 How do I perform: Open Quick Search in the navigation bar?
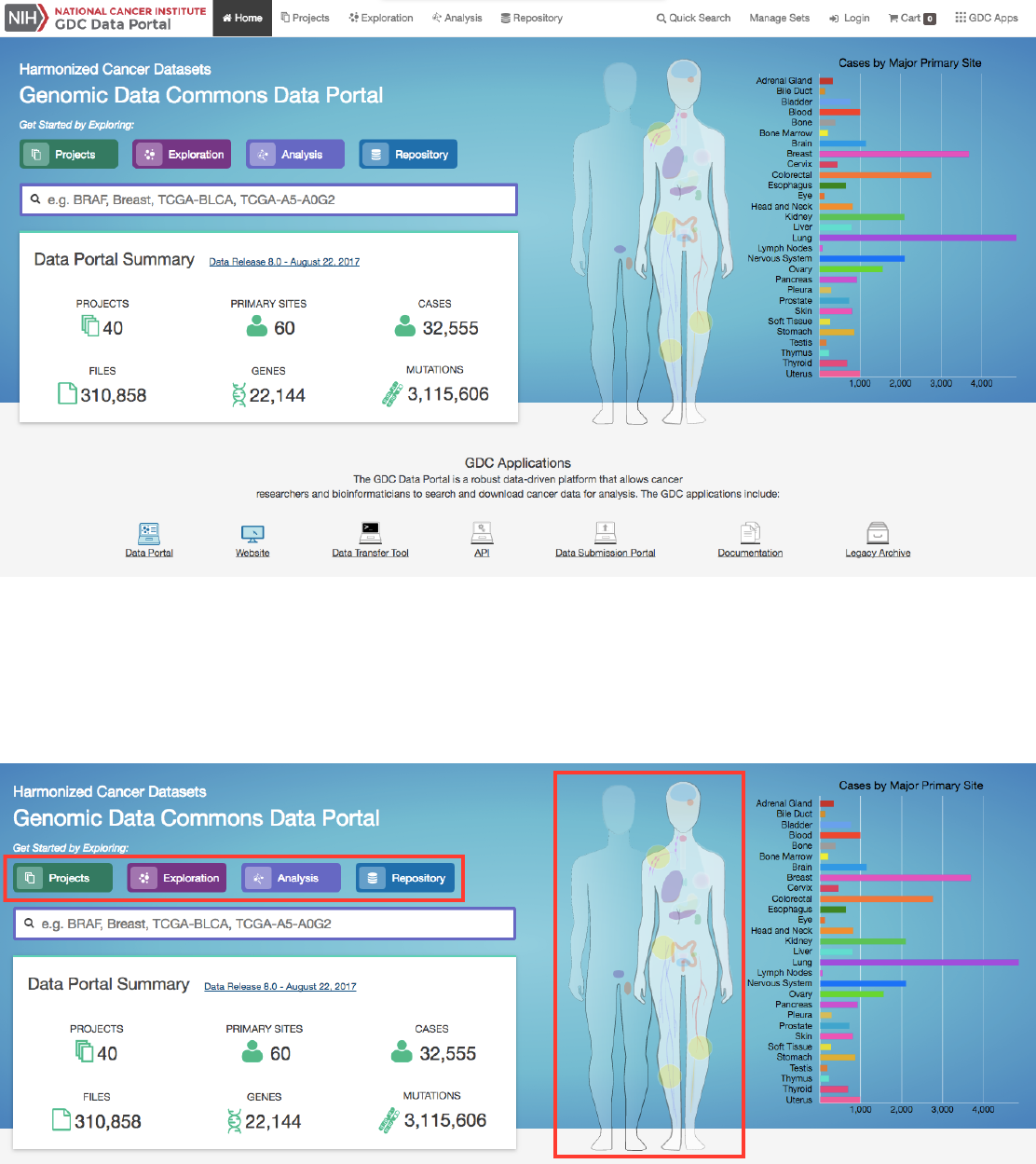pyautogui.click(x=693, y=18)
